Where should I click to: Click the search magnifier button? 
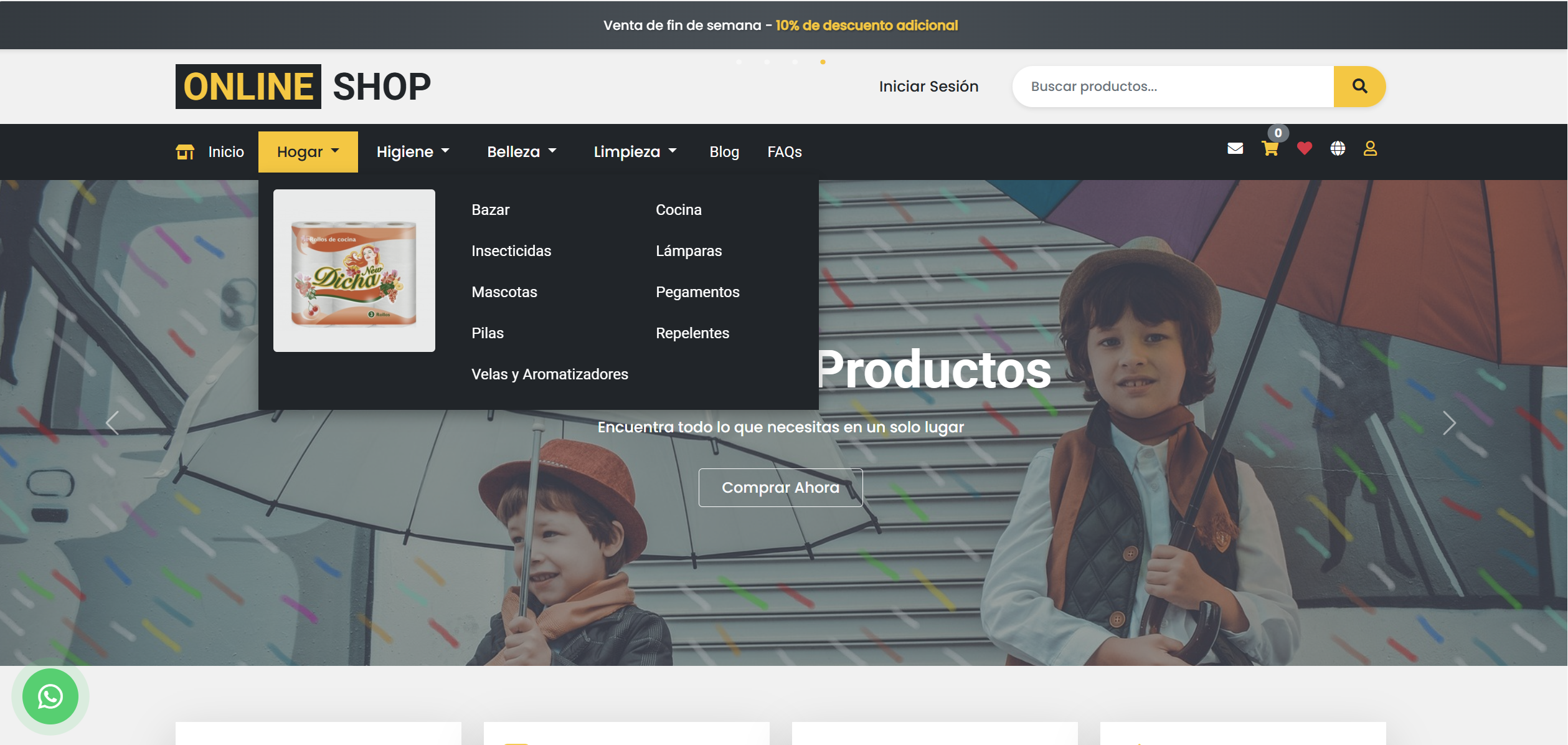coord(1359,86)
